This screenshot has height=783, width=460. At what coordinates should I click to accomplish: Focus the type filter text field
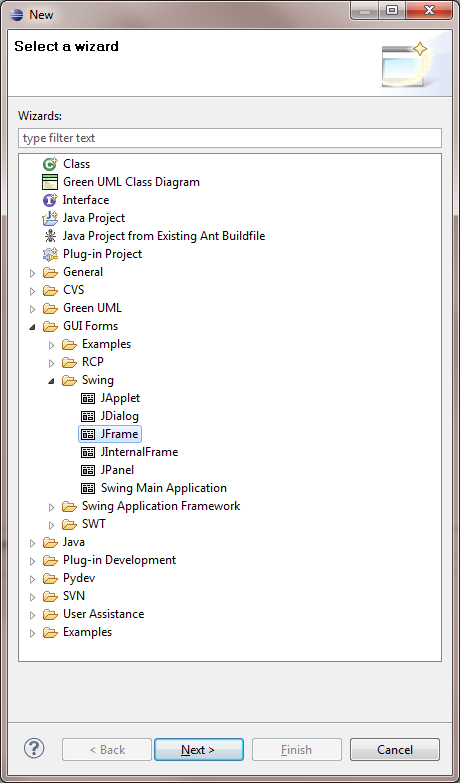point(230,138)
